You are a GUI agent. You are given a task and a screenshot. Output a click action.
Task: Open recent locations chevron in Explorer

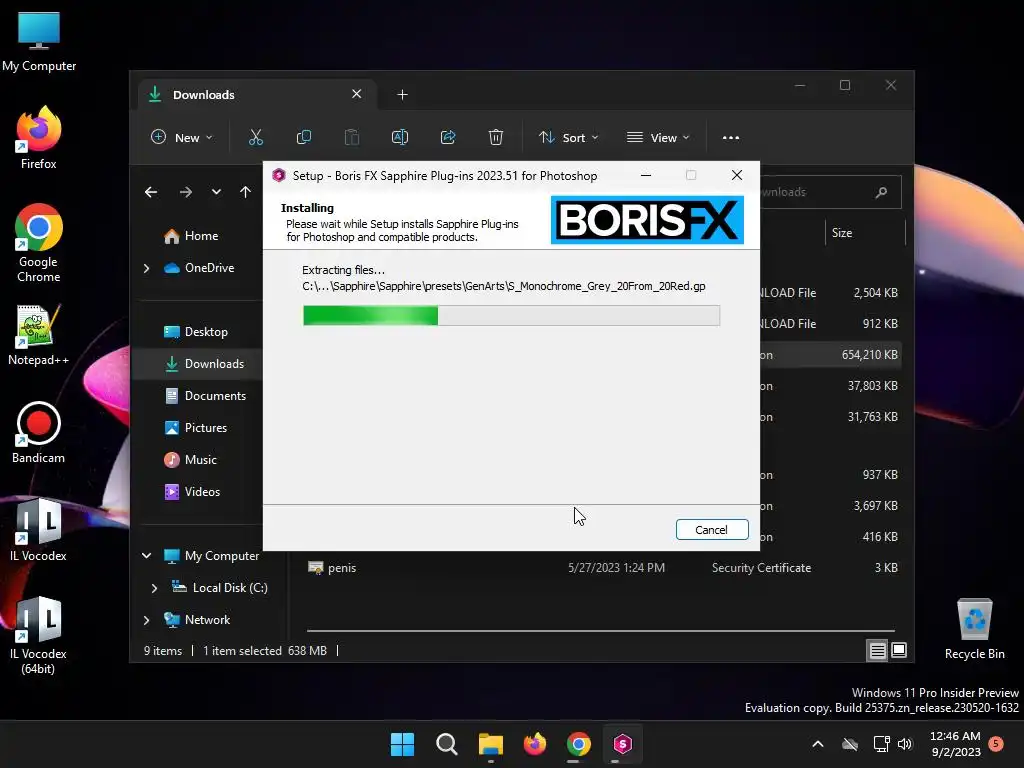[216, 192]
